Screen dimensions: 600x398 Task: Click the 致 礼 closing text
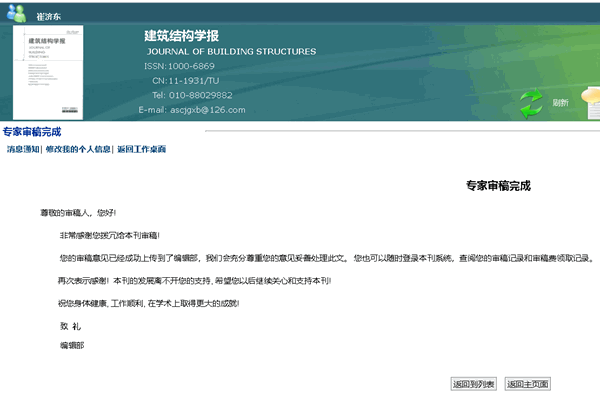click(x=70, y=326)
